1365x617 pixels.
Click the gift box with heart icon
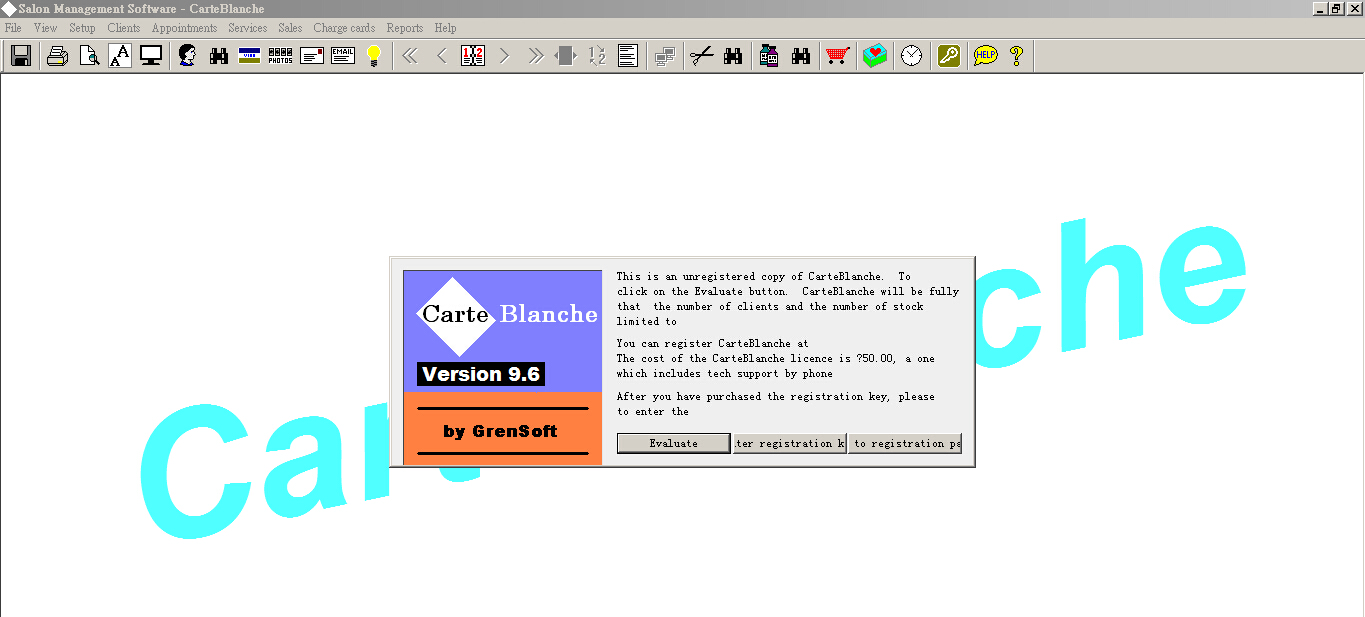(x=874, y=56)
